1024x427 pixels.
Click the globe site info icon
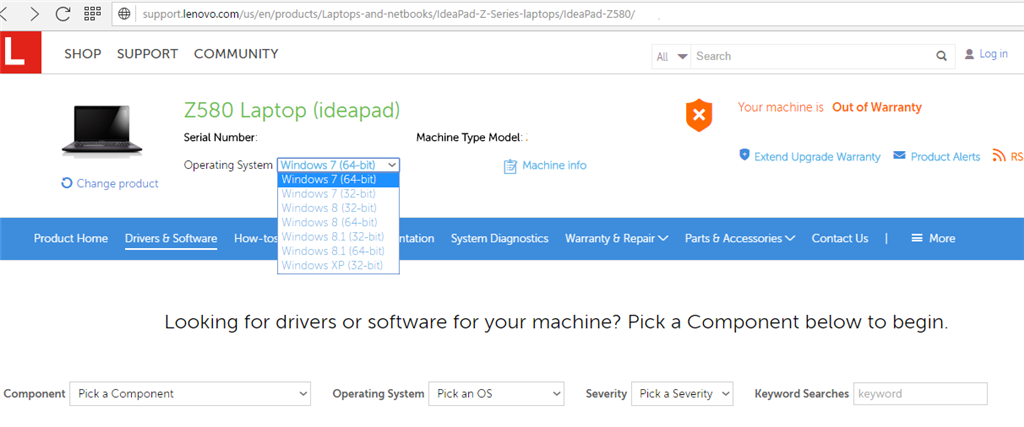point(124,14)
